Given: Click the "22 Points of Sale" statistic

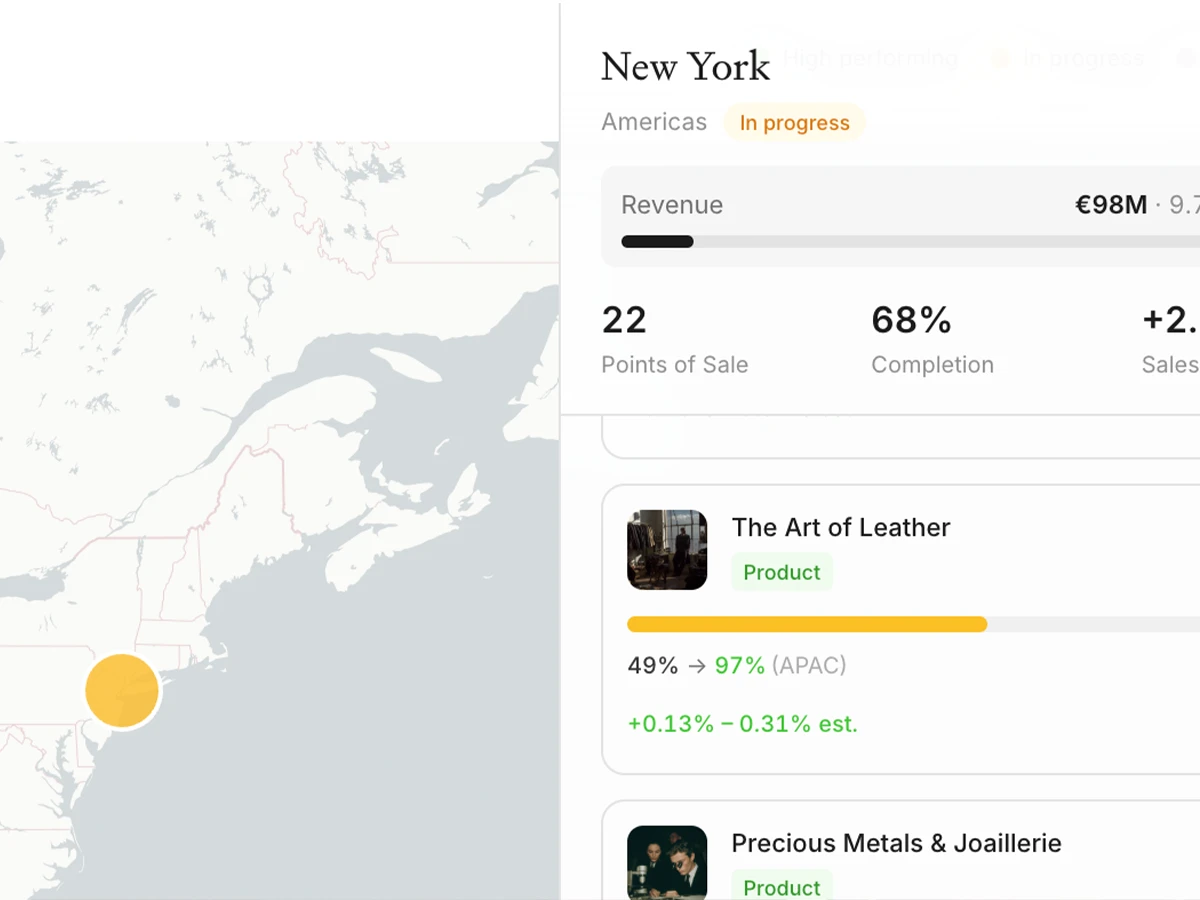Looking at the screenshot, I should coord(673,338).
